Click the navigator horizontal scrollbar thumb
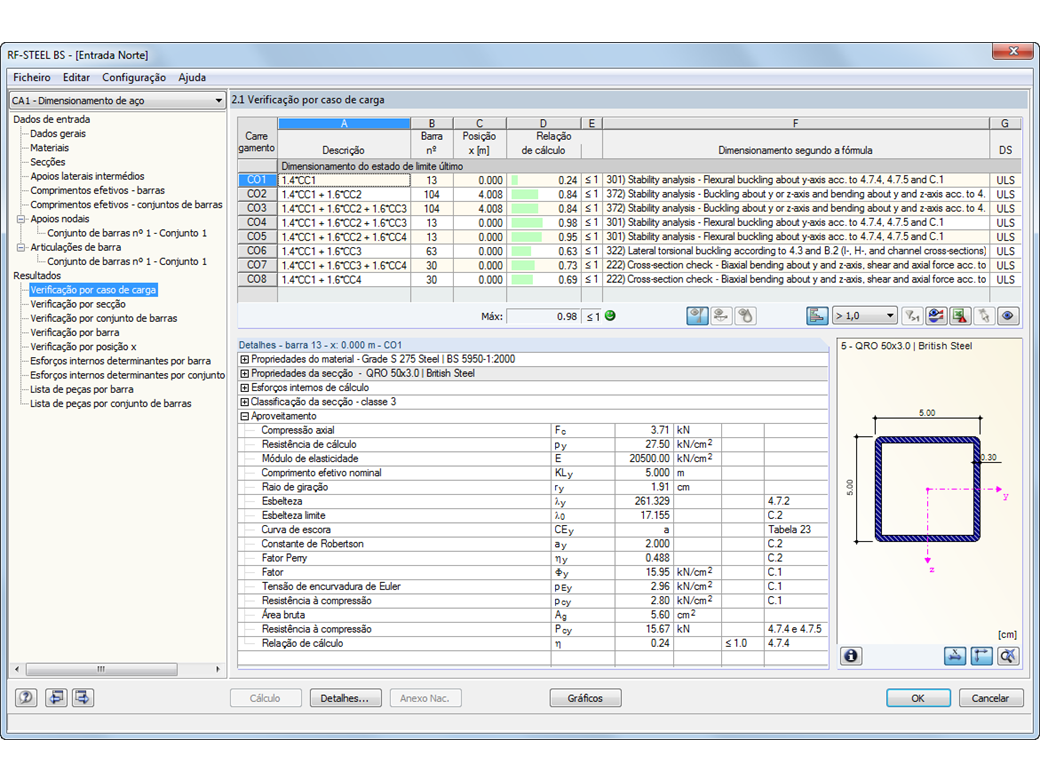This screenshot has width=1040, height=782. [x=101, y=669]
